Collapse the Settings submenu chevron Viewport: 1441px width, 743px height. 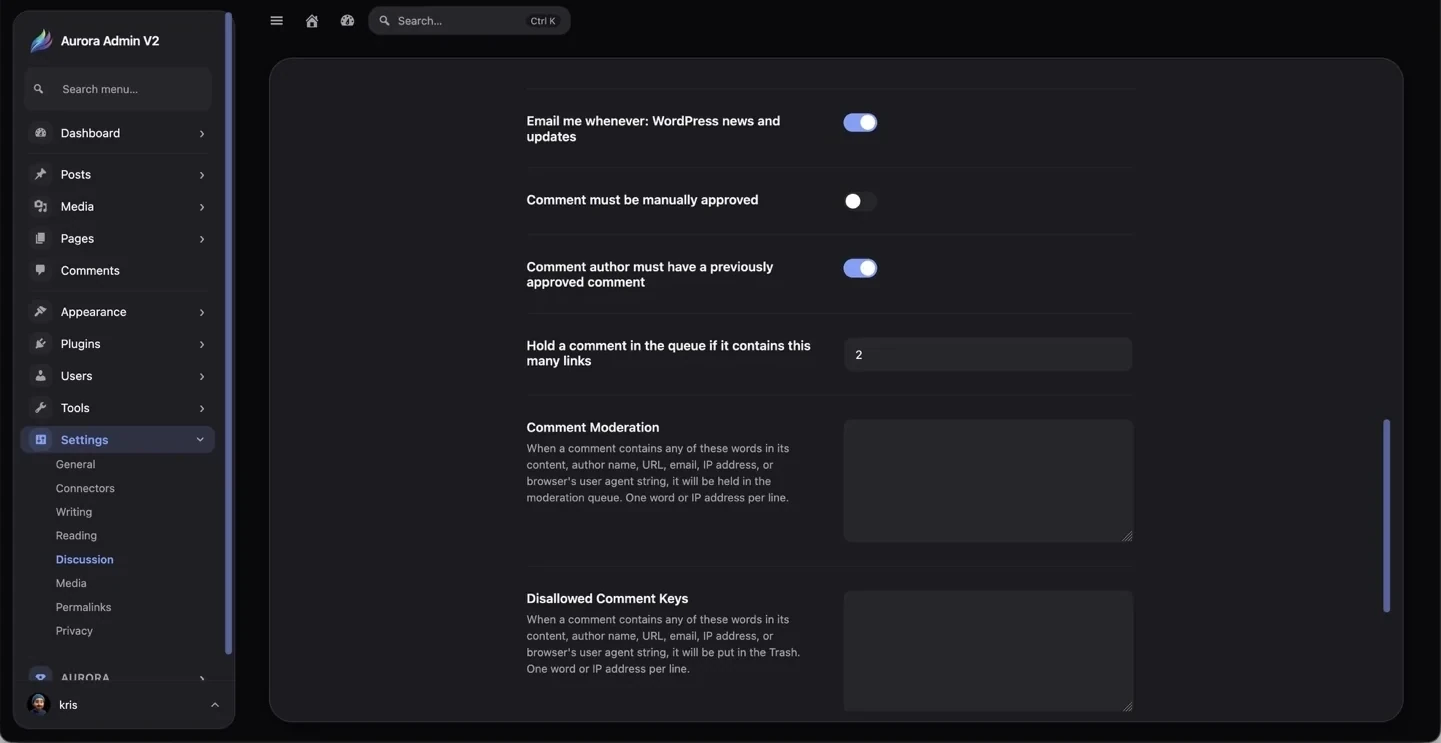200,439
